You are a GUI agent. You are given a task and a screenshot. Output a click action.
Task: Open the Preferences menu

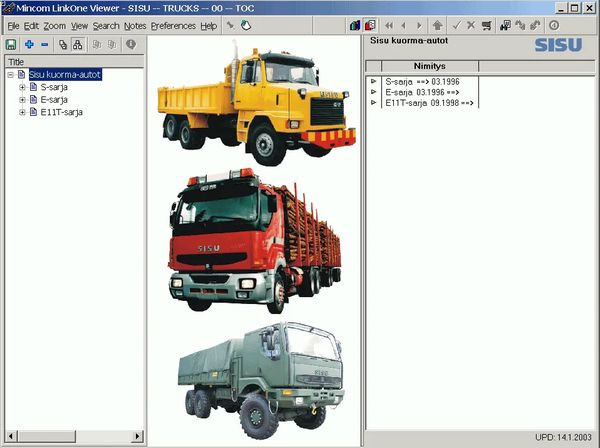click(173, 25)
